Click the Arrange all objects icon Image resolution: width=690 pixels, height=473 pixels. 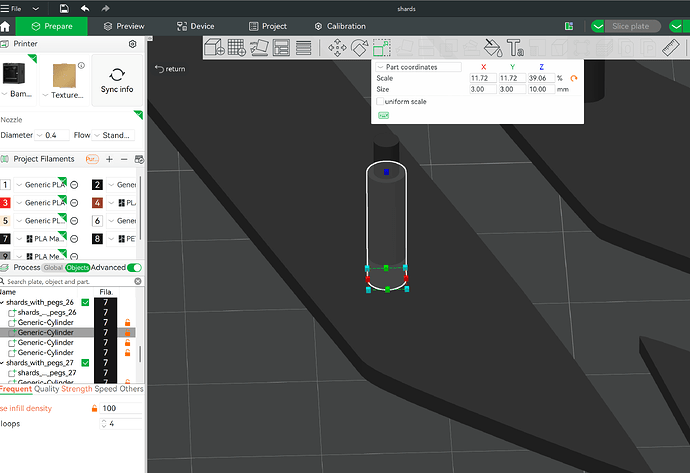coord(281,48)
